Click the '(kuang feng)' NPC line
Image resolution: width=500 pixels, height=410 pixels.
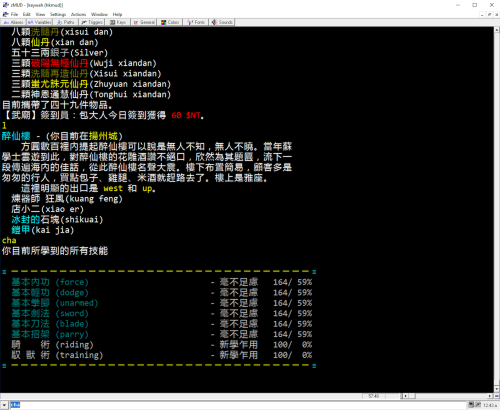67,199
